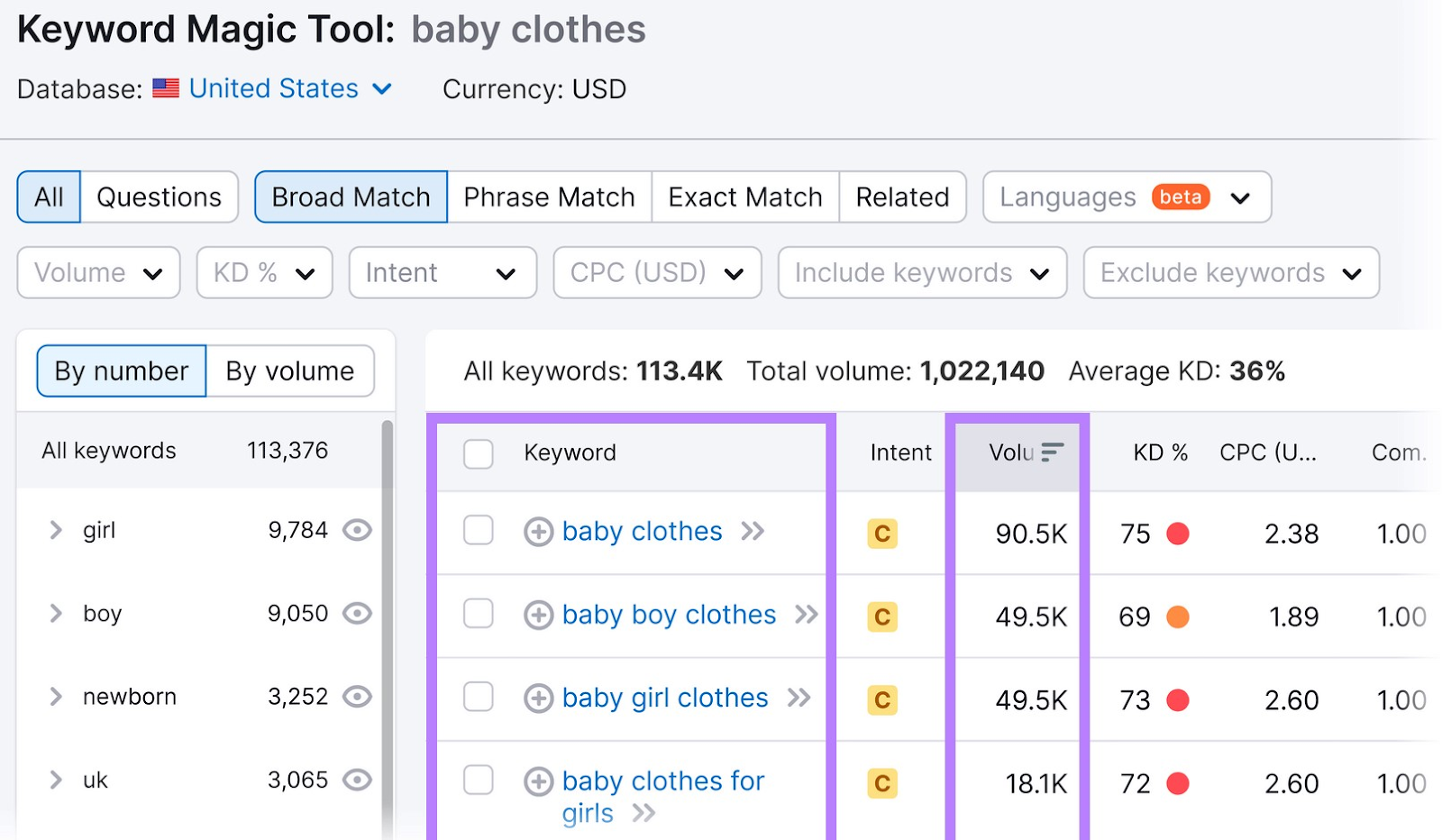This screenshot has height=840, width=1442.
Task: Click the double-arrow icon beside baby girl clothes
Action: tap(797, 698)
